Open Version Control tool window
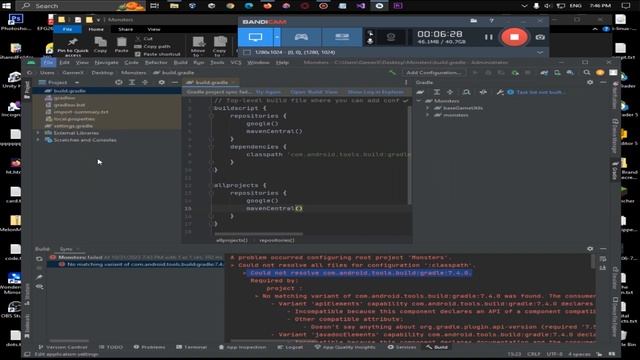Screen dimensions: 640x360 63,347
